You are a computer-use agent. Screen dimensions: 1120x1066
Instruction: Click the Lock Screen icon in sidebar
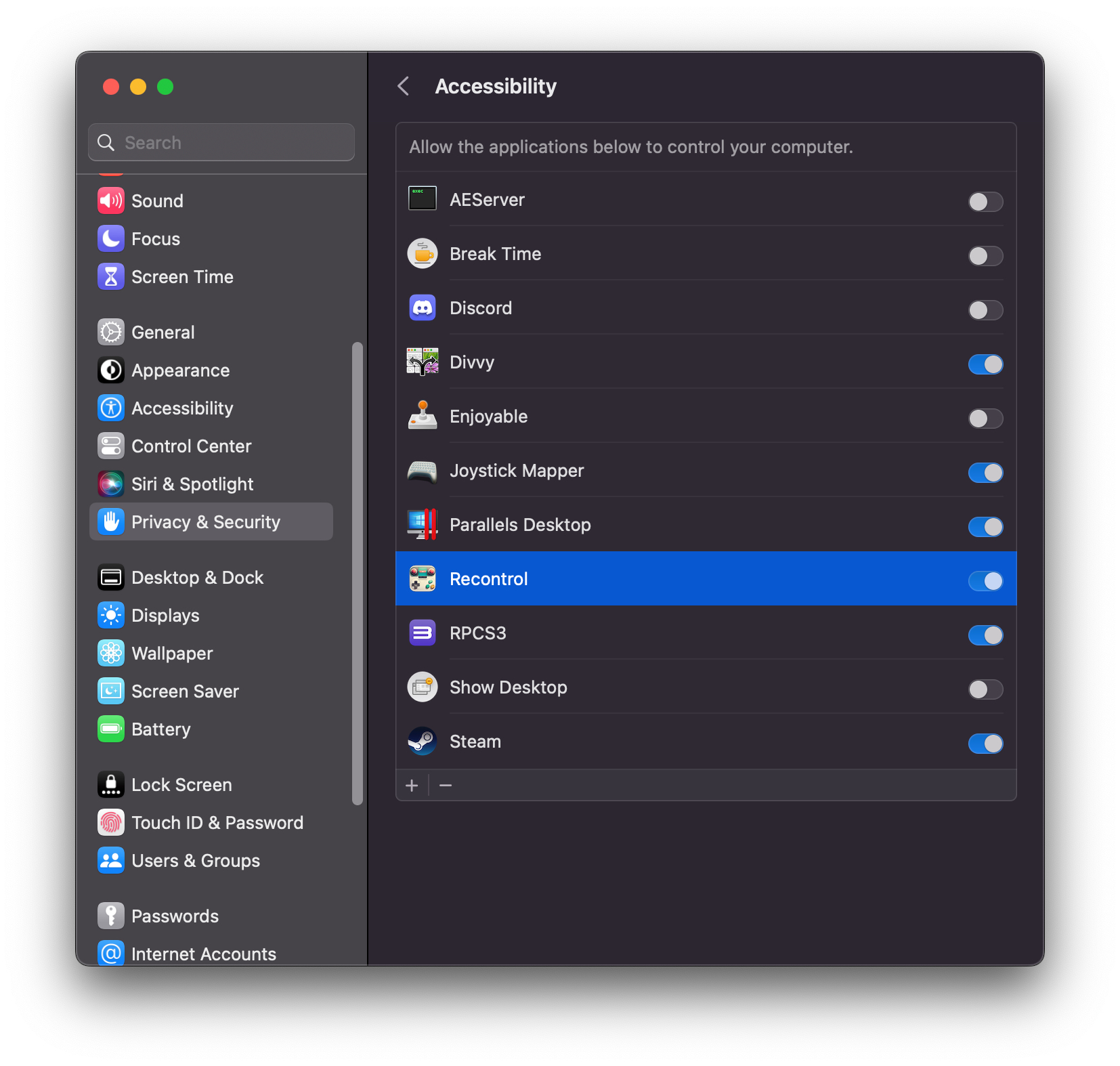click(111, 784)
